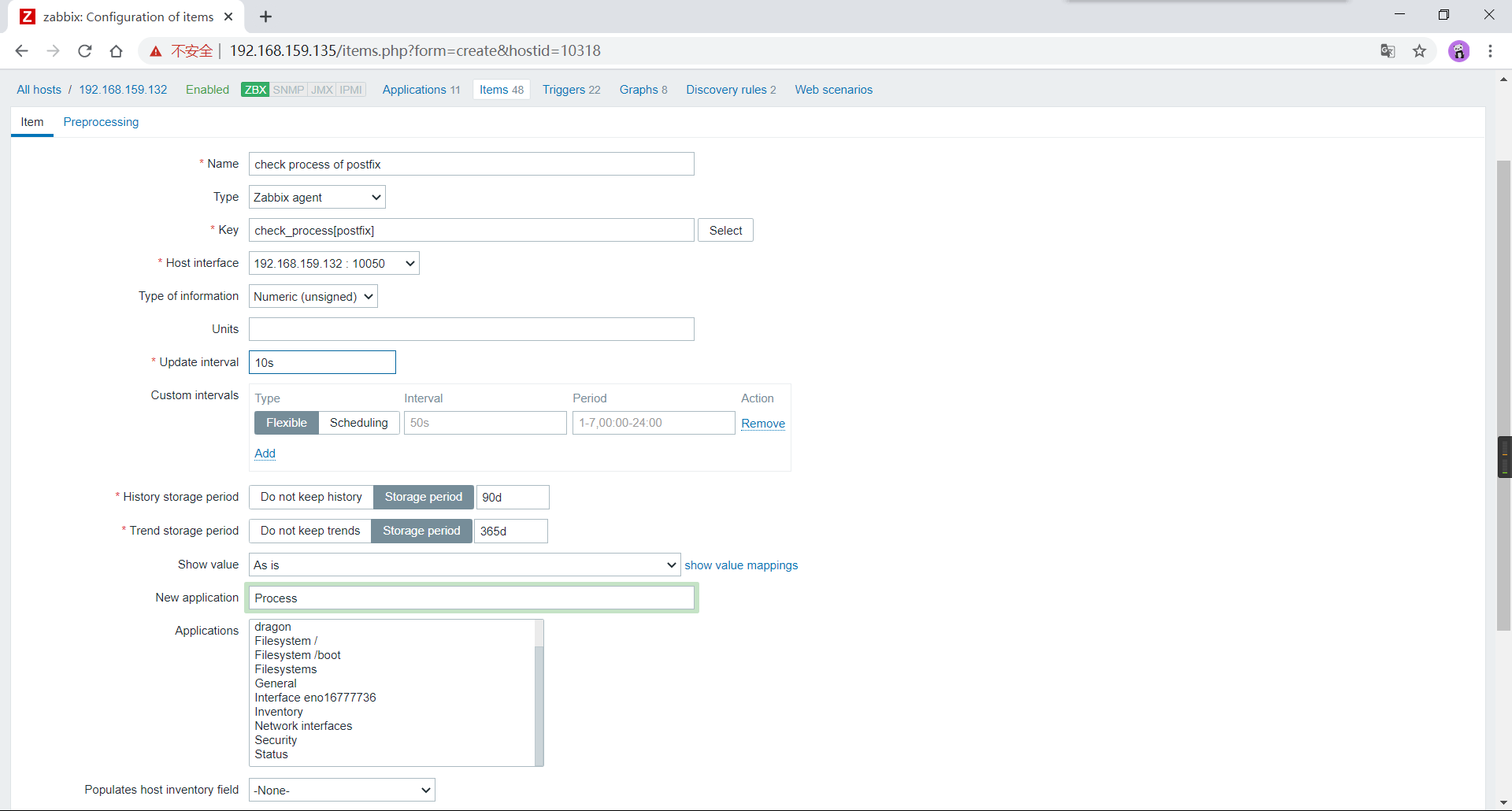Open the Chrome three-dot menu

click(1490, 51)
